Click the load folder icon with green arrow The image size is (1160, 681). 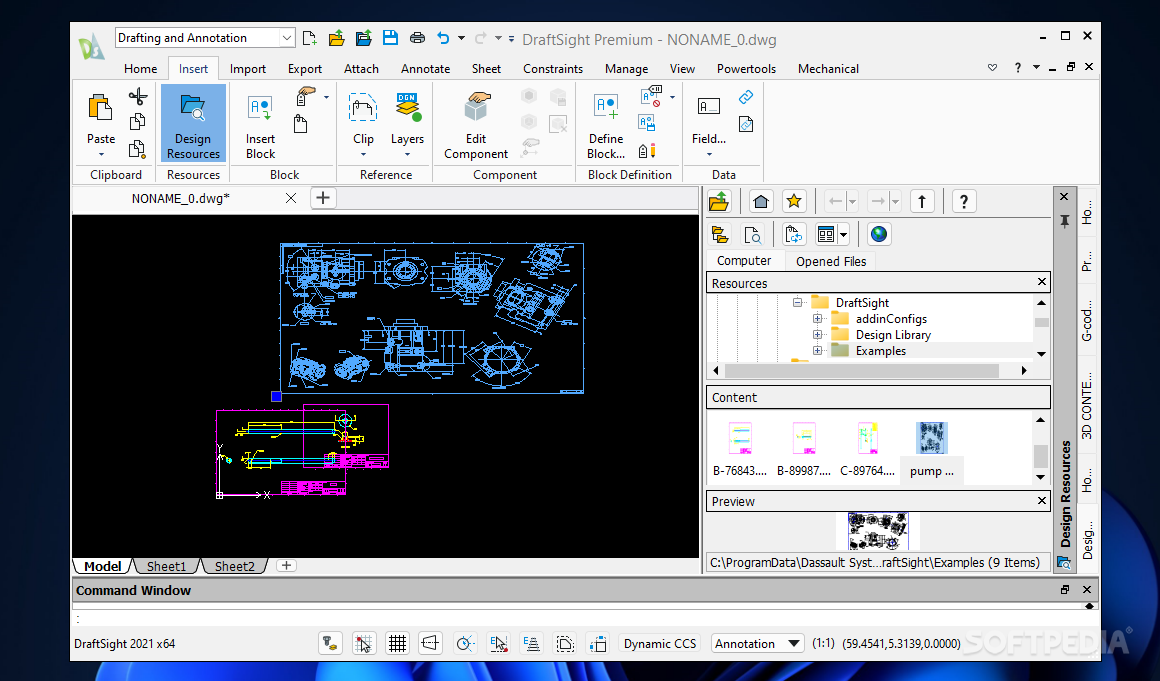[719, 201]
